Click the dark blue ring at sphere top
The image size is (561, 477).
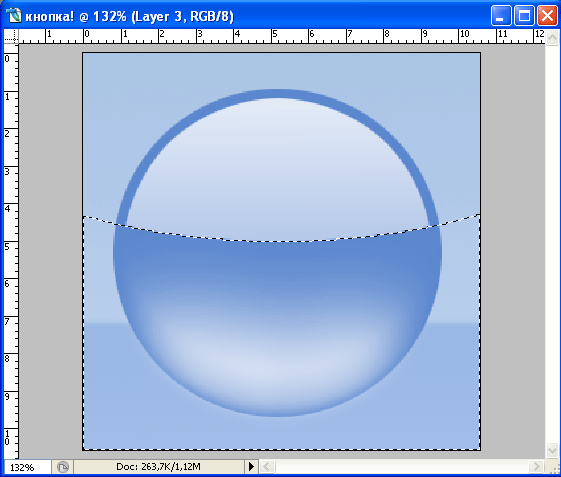(277, 94)
